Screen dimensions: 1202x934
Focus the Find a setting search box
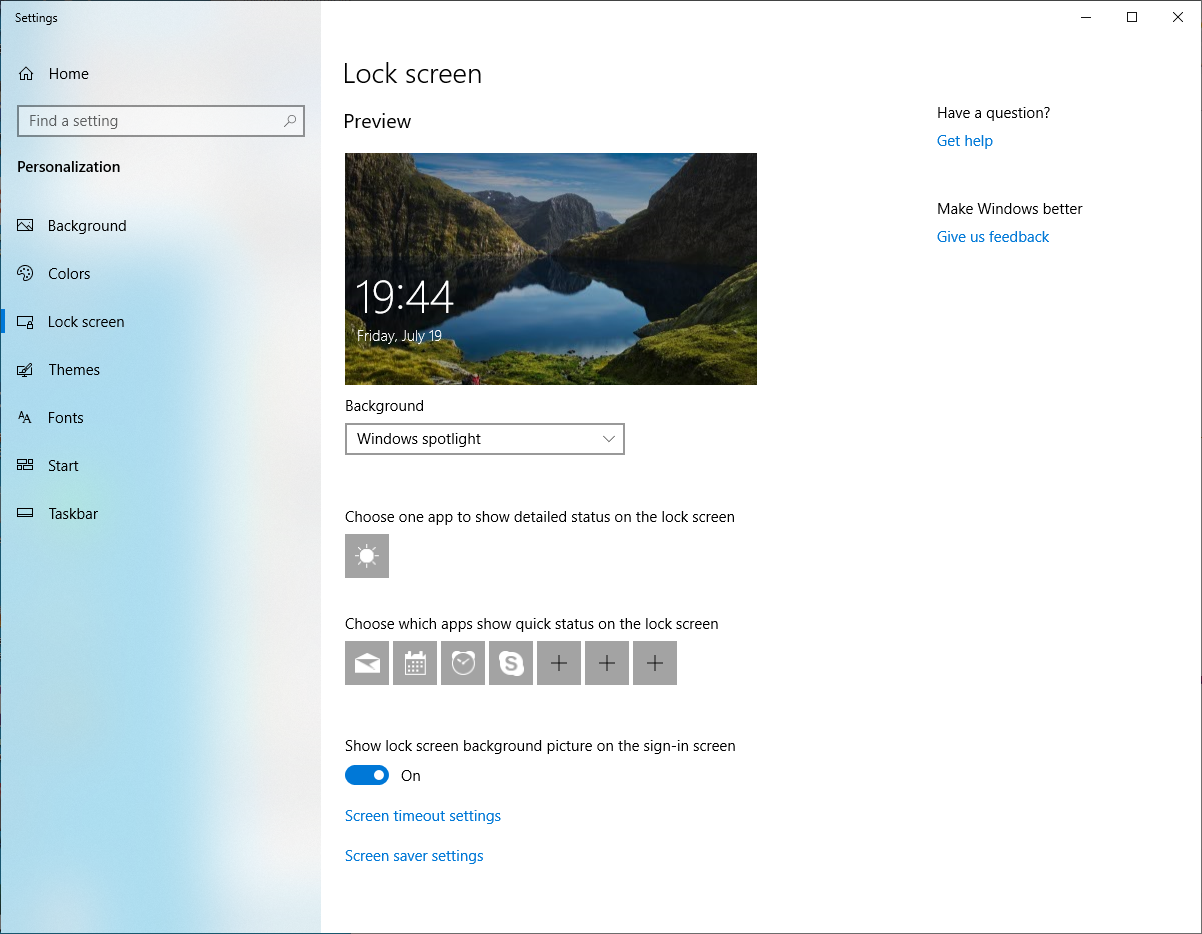pyautogui.click(x=161, y=121)
